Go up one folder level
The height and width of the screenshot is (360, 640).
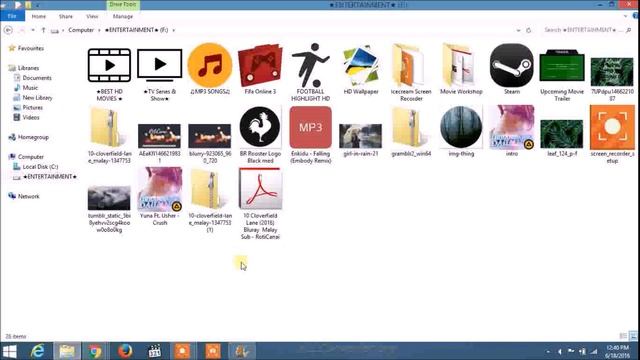pyautogui.click(x=43, y=30)
